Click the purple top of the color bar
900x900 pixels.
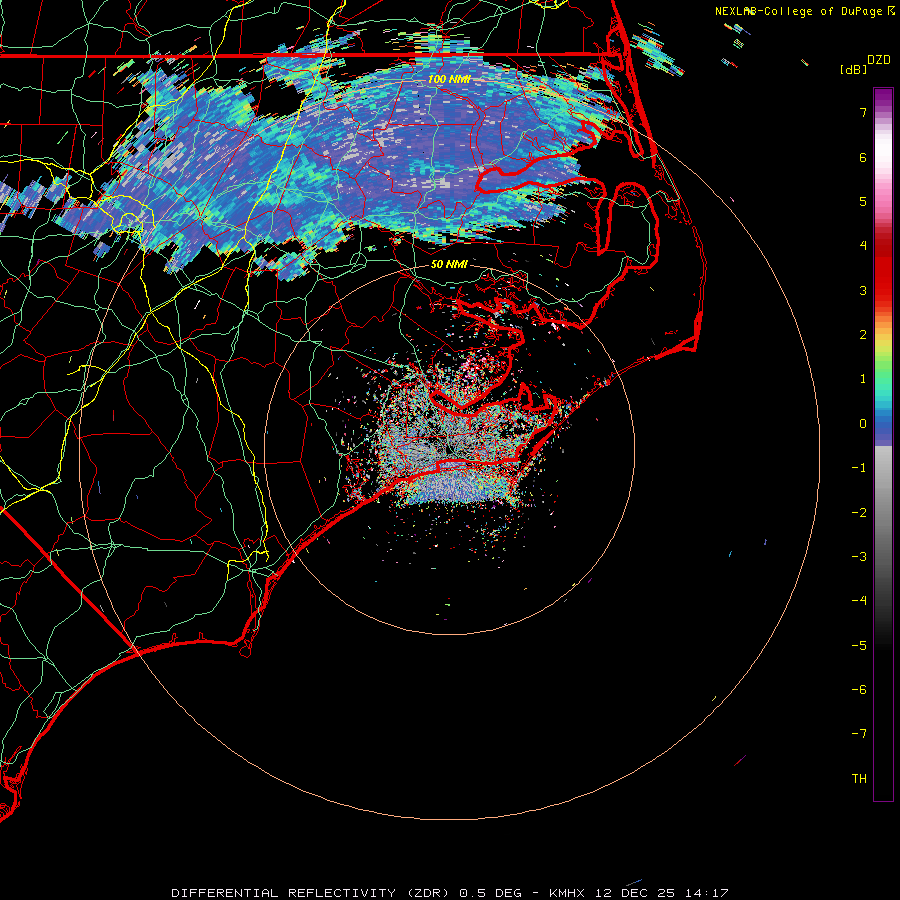[x=883, y=98]
